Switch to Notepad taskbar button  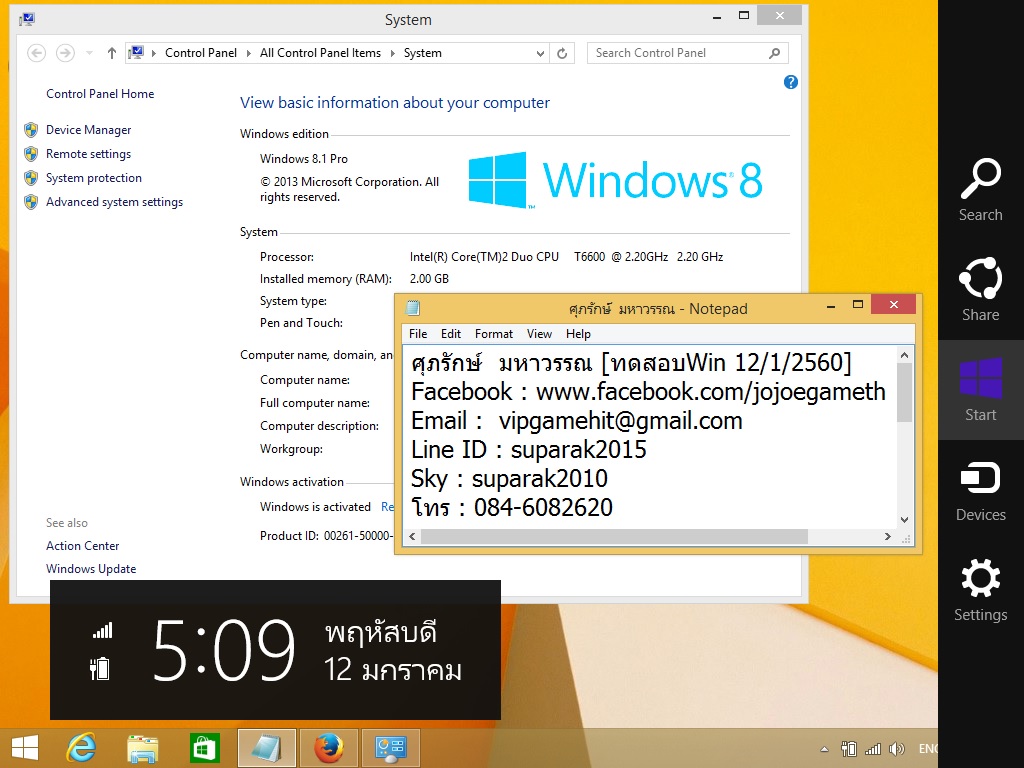(x=266, y=748)
